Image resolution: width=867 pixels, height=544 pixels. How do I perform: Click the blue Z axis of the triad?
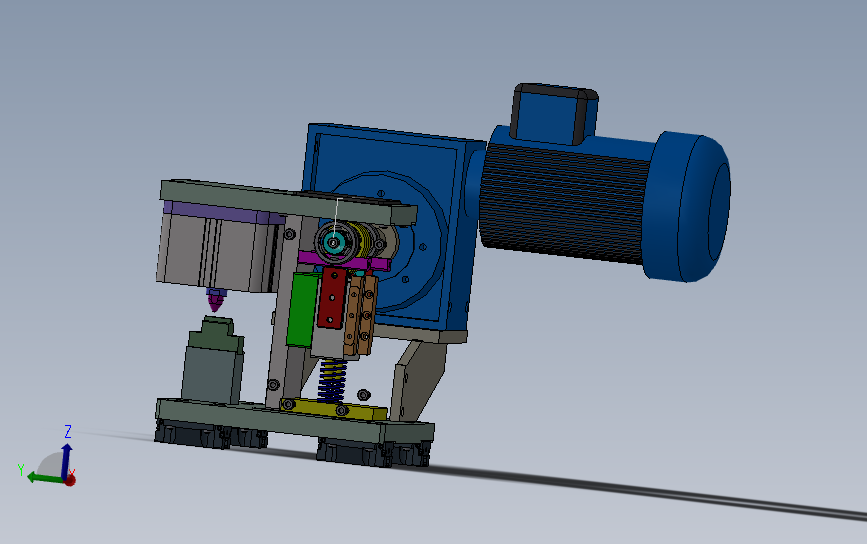click(66, 459)
